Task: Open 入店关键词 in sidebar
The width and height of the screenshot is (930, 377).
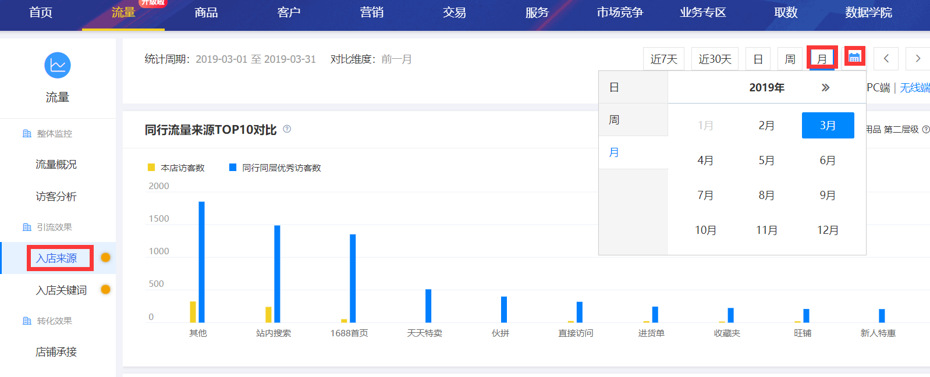Action: tap(61, 290)
